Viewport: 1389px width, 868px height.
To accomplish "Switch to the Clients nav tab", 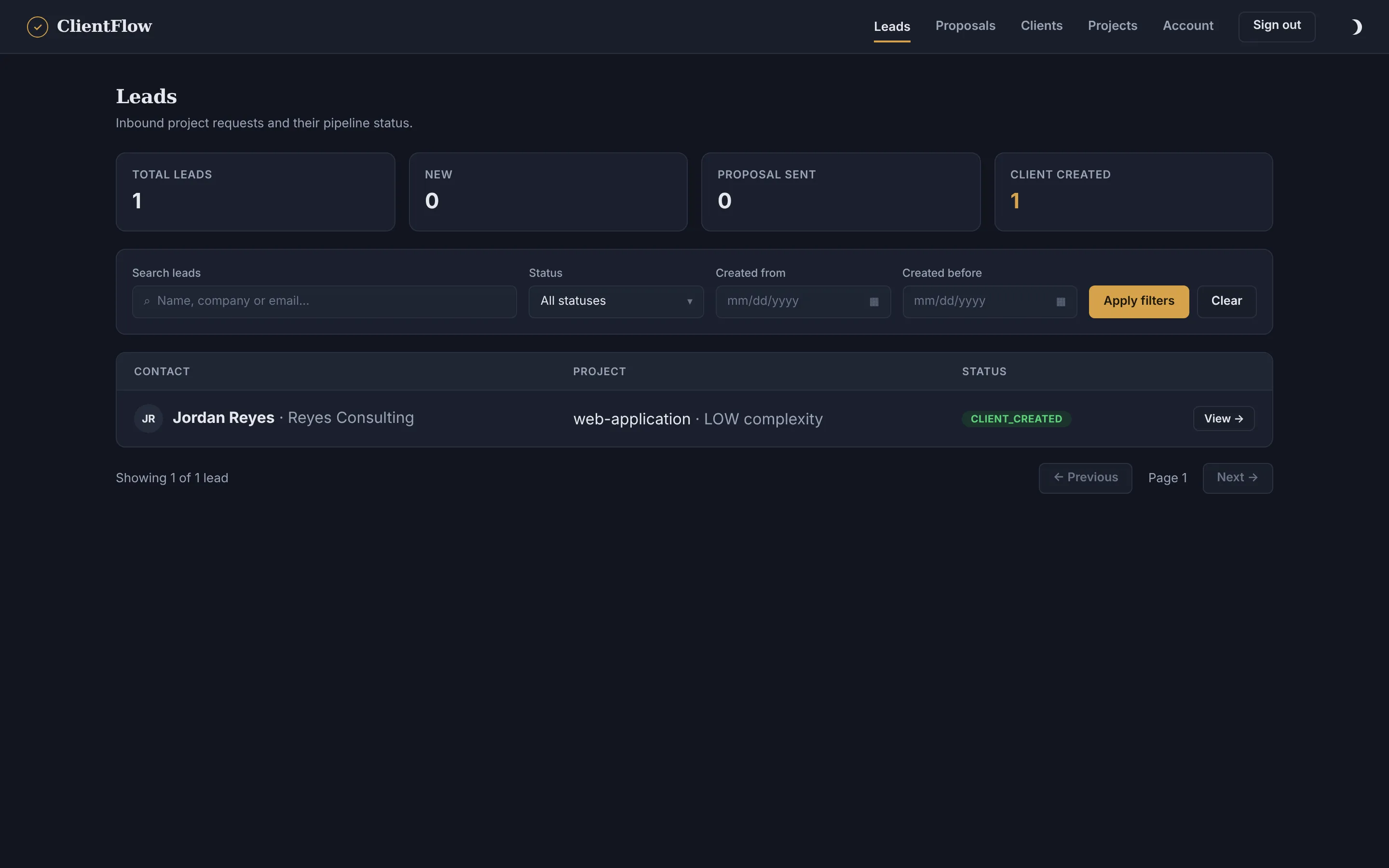I will point(1041,26).
